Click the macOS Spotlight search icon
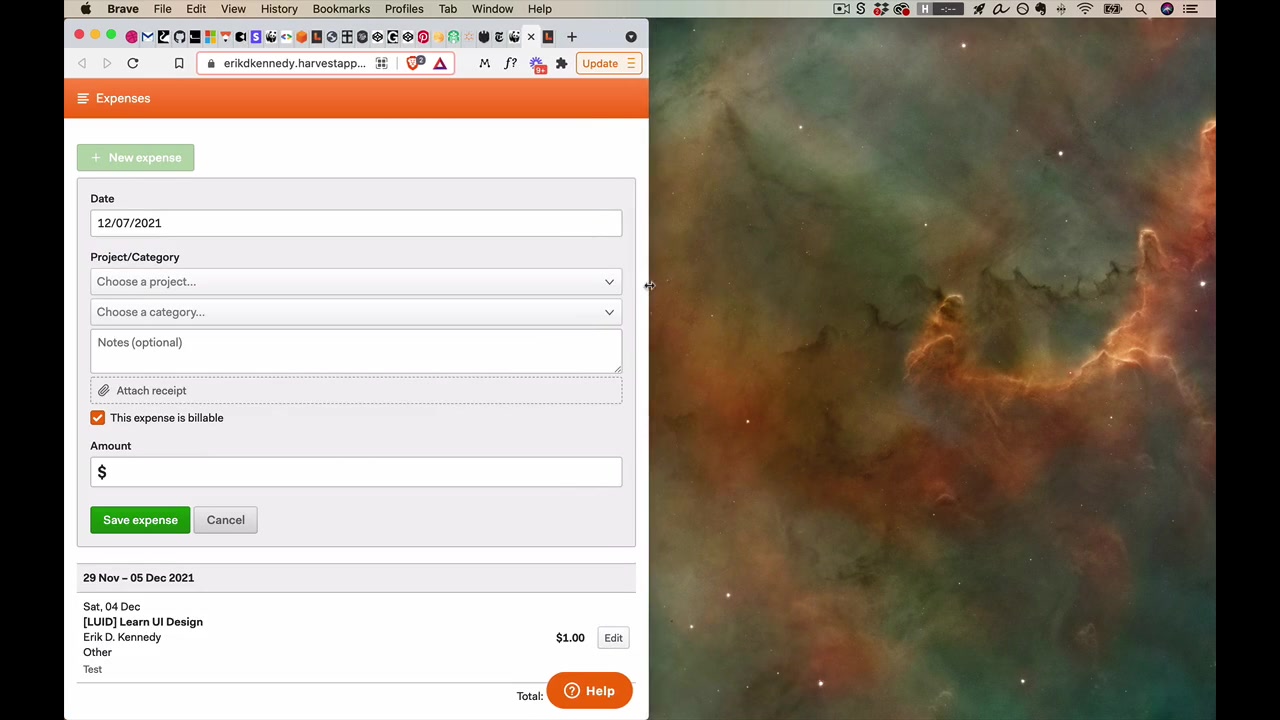This screenshot has width=1280, height=720. click(1140, 9)
